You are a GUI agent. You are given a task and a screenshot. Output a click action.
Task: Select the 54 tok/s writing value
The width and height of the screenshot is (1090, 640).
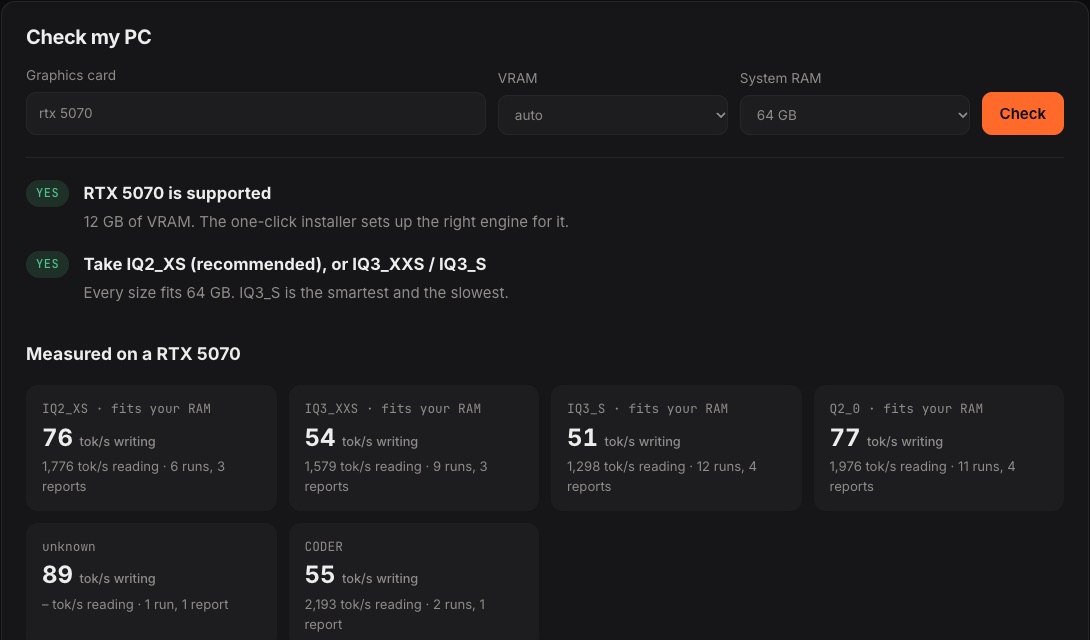tap(361, 438)
